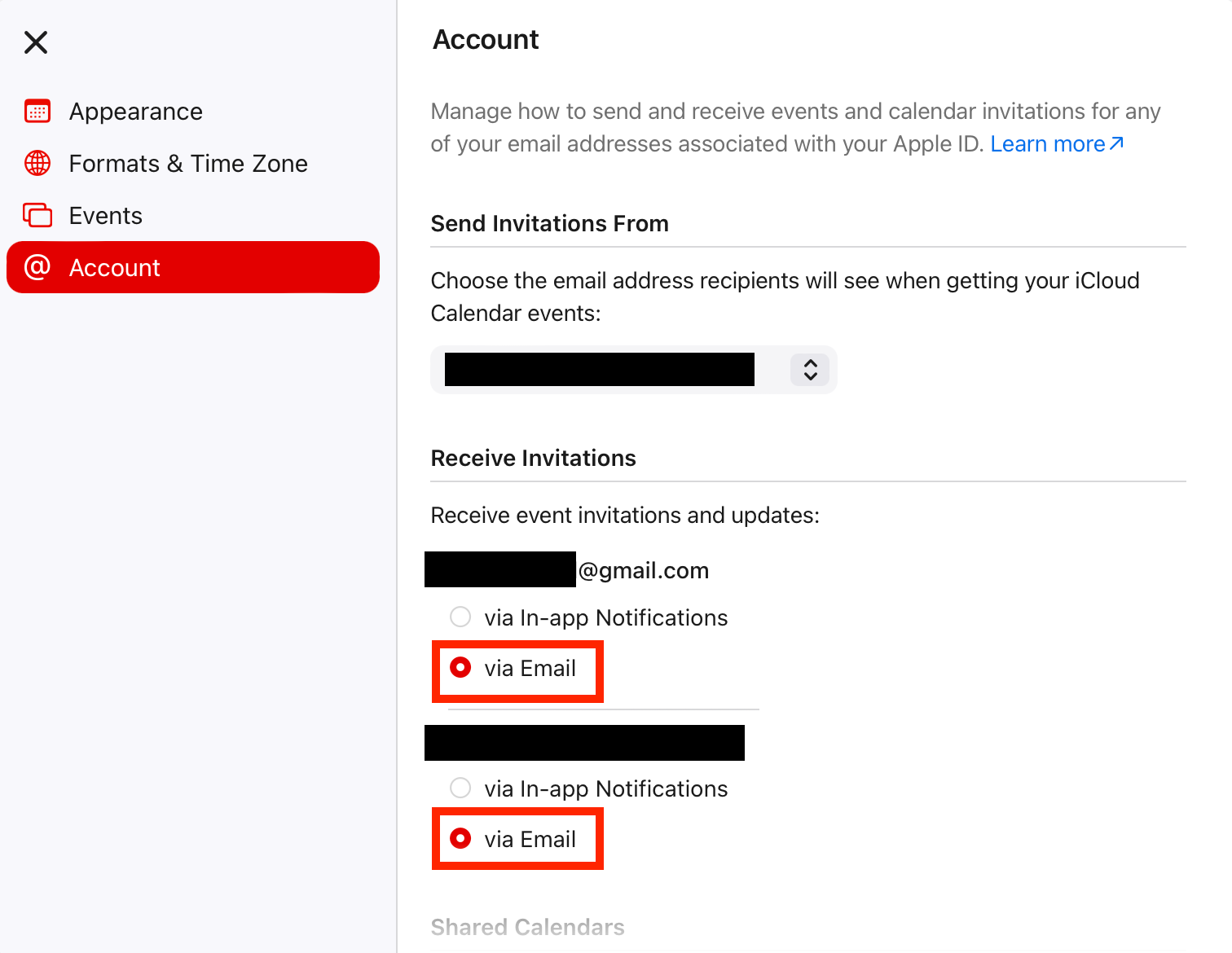Click the Appearance calendar icon
This screenshot has width=1232, height=953.
coord(37,112)
